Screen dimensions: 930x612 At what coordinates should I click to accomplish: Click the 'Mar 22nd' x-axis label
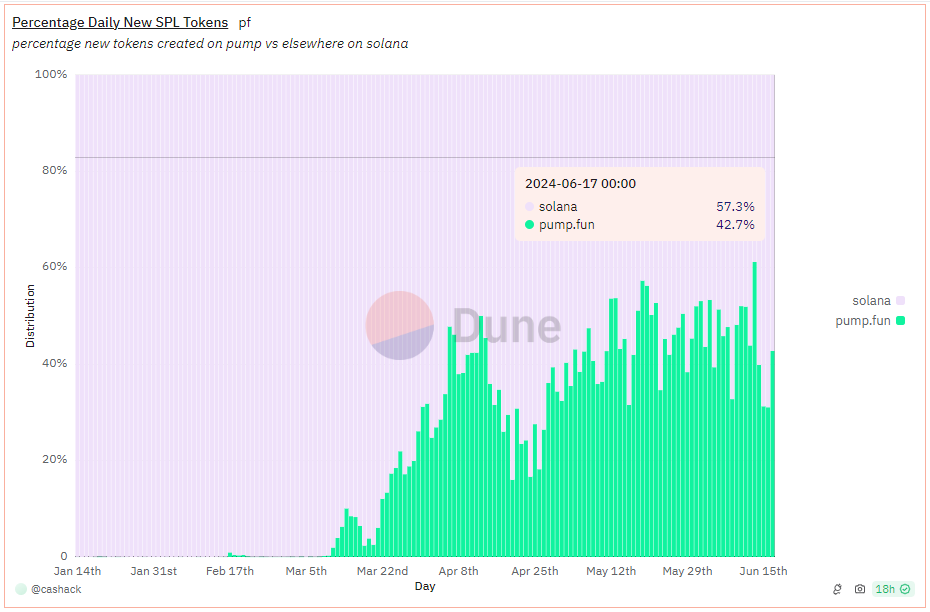point(383,571)
